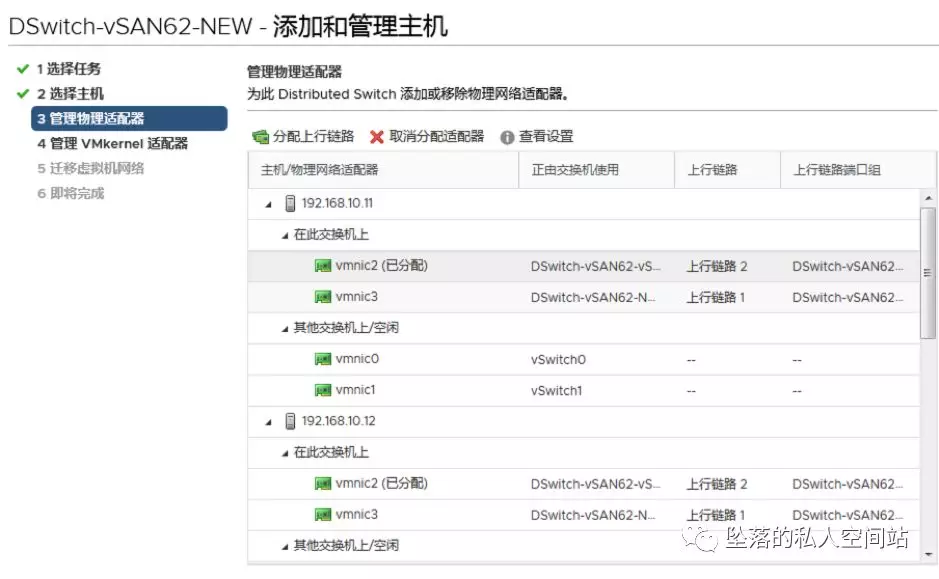
Task: Collapse 在此交换机上 group under 192.168.10.12
Action: pyautogui.click(x=285, y=454)
